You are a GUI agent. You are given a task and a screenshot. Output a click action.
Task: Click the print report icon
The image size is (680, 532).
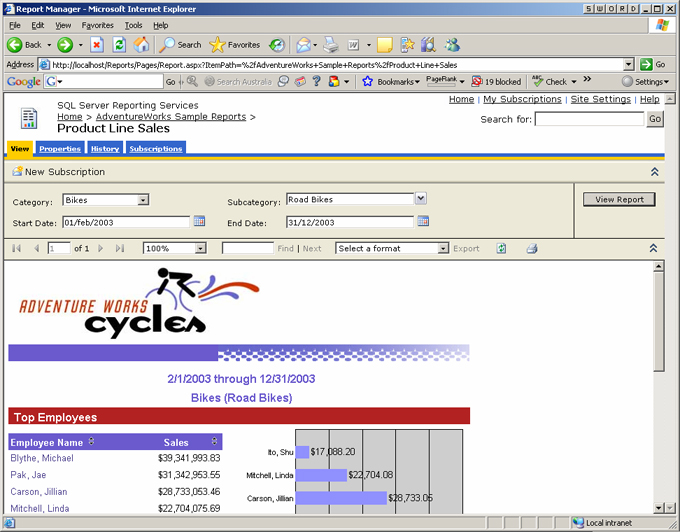pyautogui.click(x=532, y=248)
